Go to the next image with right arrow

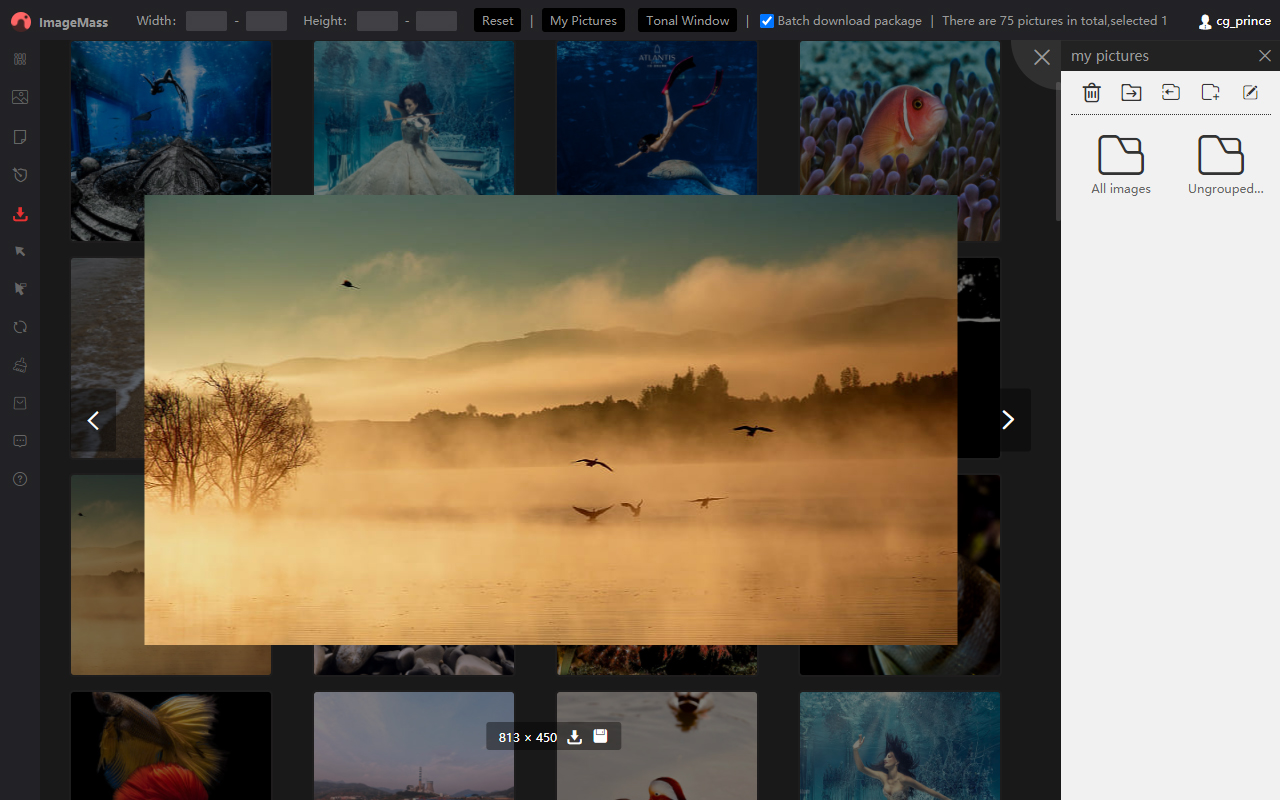(x=1008, y=420)
